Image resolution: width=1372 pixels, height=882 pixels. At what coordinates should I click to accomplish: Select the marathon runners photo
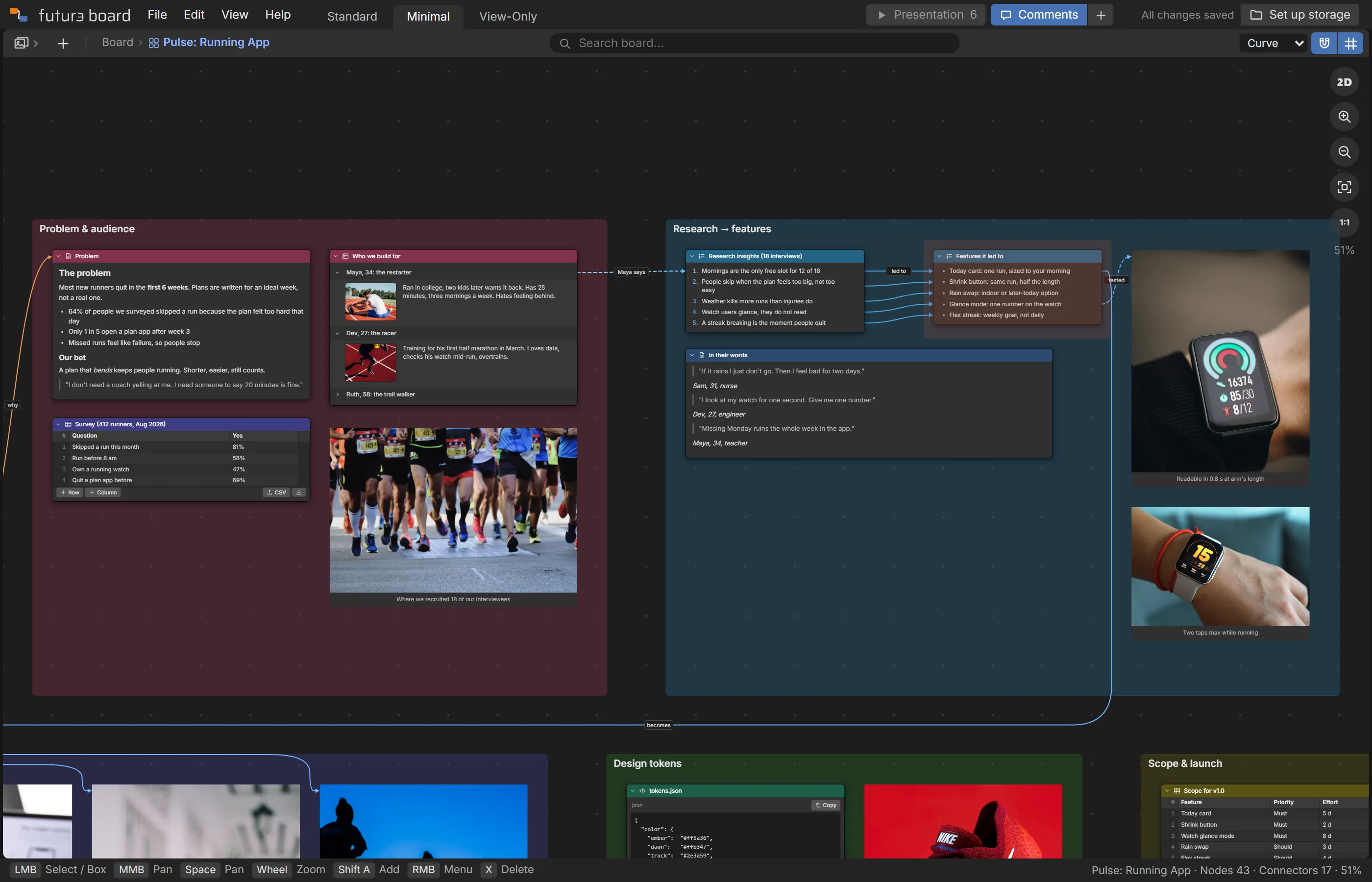point(453,510)
